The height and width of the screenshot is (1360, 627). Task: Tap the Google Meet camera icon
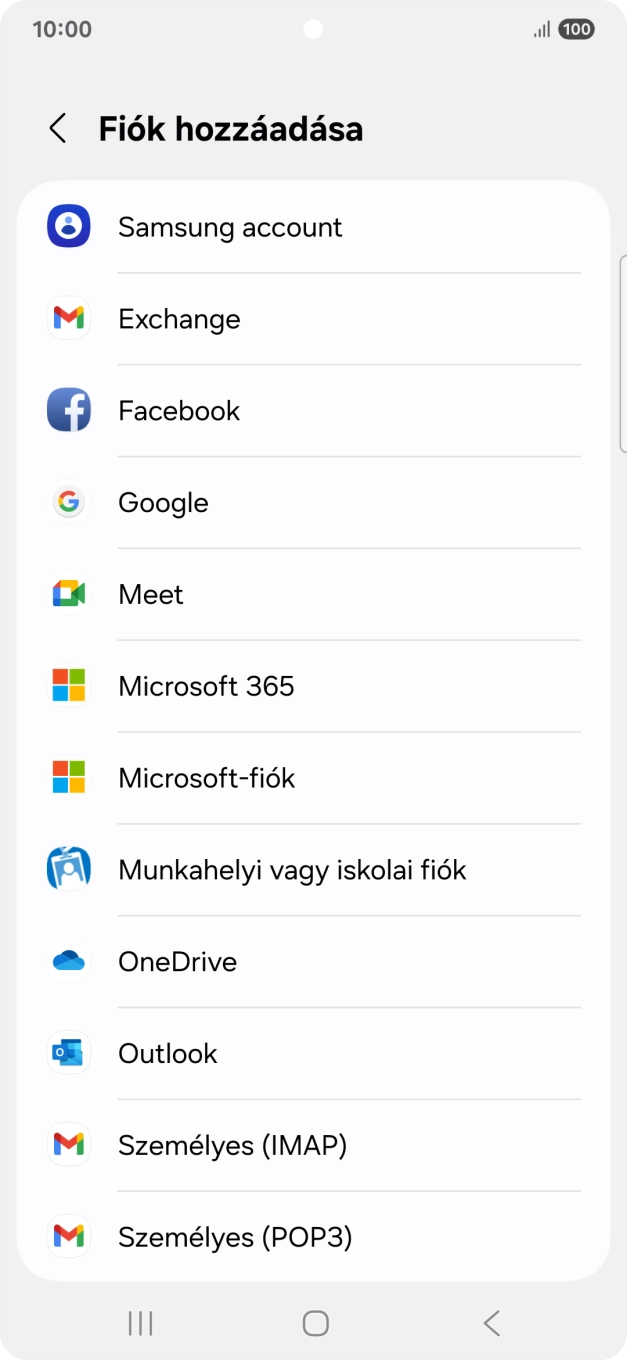point(68,594)
